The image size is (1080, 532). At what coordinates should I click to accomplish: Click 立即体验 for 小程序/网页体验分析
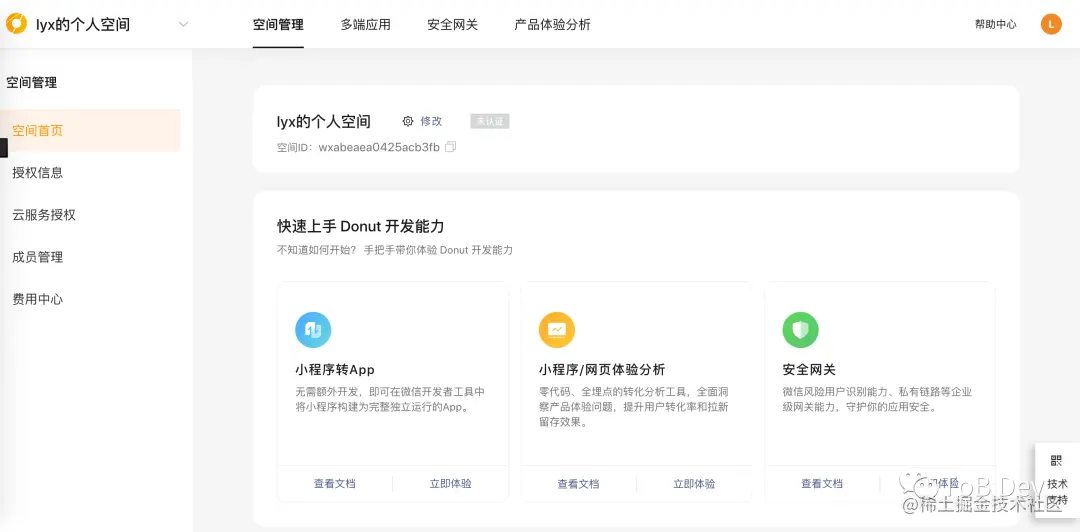(x=694, y=484)
